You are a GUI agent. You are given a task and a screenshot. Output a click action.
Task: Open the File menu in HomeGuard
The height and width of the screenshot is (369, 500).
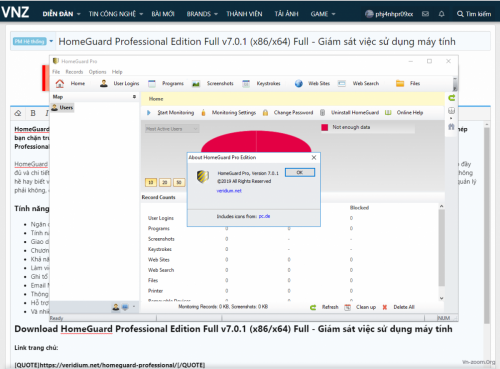[56, 72]
